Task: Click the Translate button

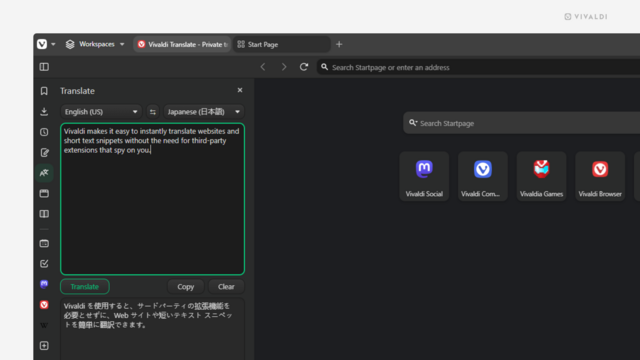Action: point(85,287)
